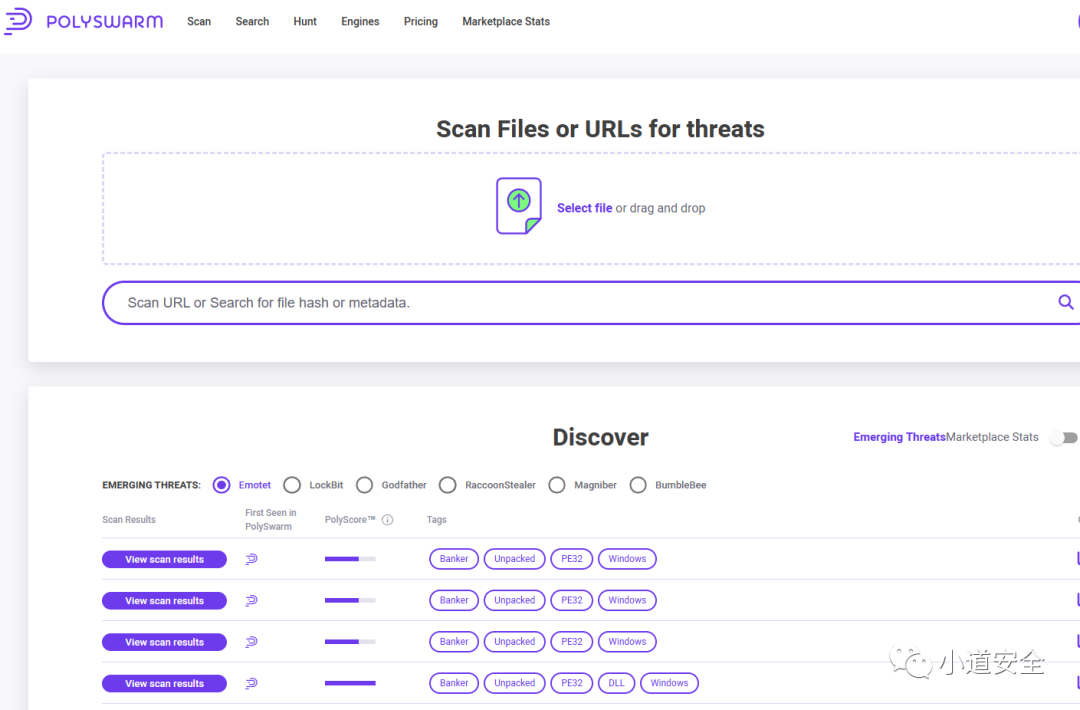Click the file upload icon
This screenshot has height=710, width=1080.
coord(519,206)
